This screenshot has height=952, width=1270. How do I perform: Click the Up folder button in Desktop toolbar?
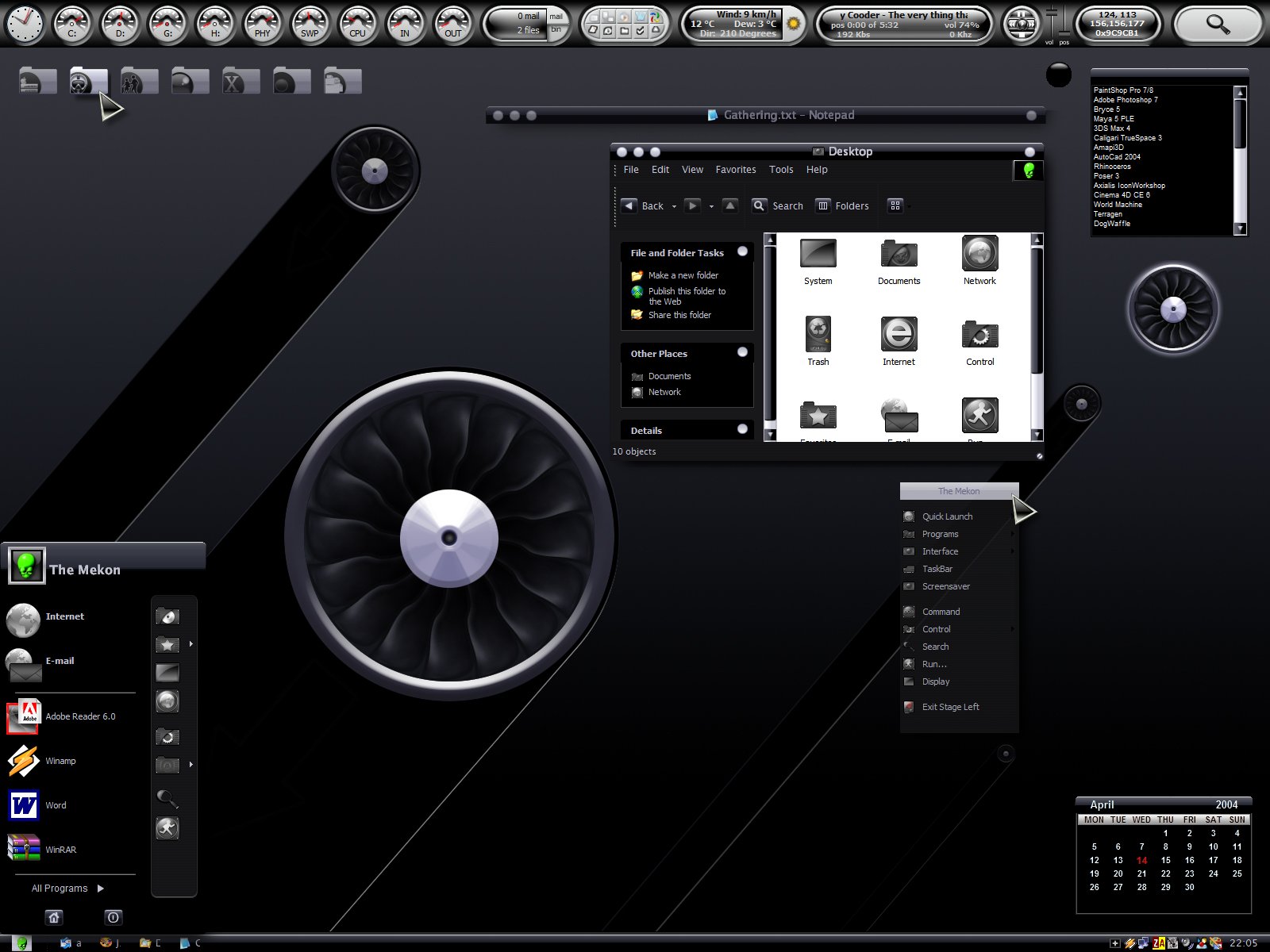[x=730, y=205]
